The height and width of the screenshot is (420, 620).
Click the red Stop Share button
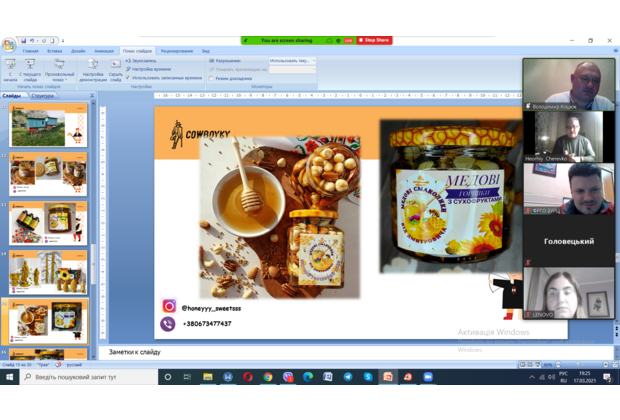click(374, 40)
